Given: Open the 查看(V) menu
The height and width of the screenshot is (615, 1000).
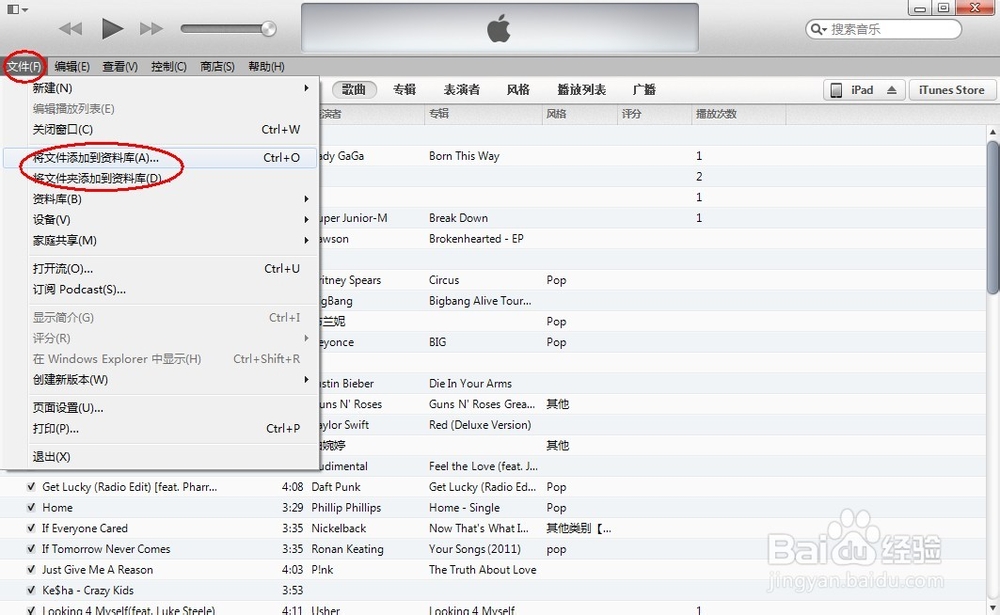Looking at the screenshot, I should pos(120,66).
